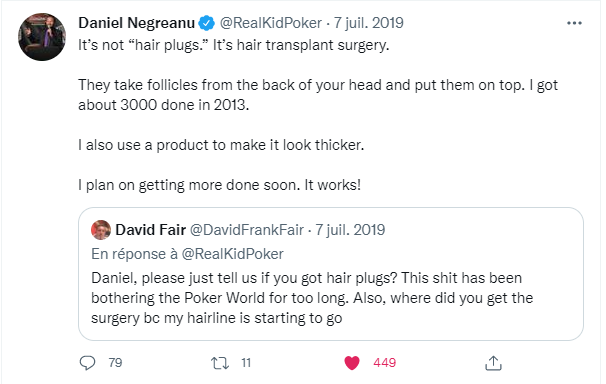Click the Daniel Negreanu display name
The height and width of the screenshot is (384, 606).
point(136,23)
